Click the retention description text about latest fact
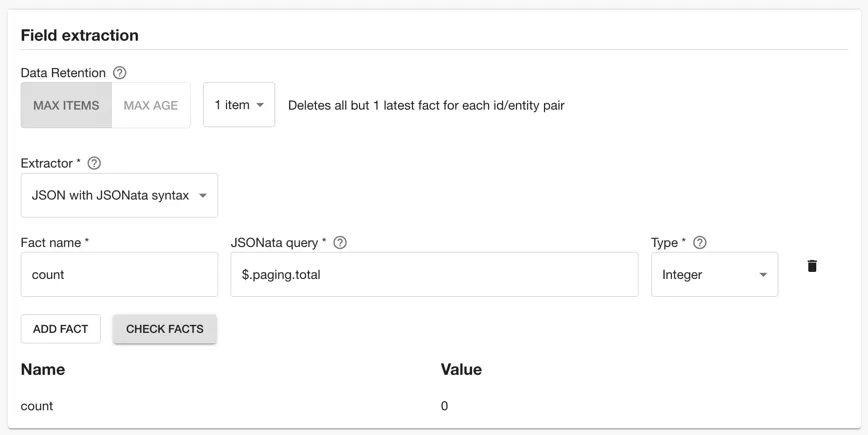The width and height of the screenshot is (868, 435). point(426,105)
